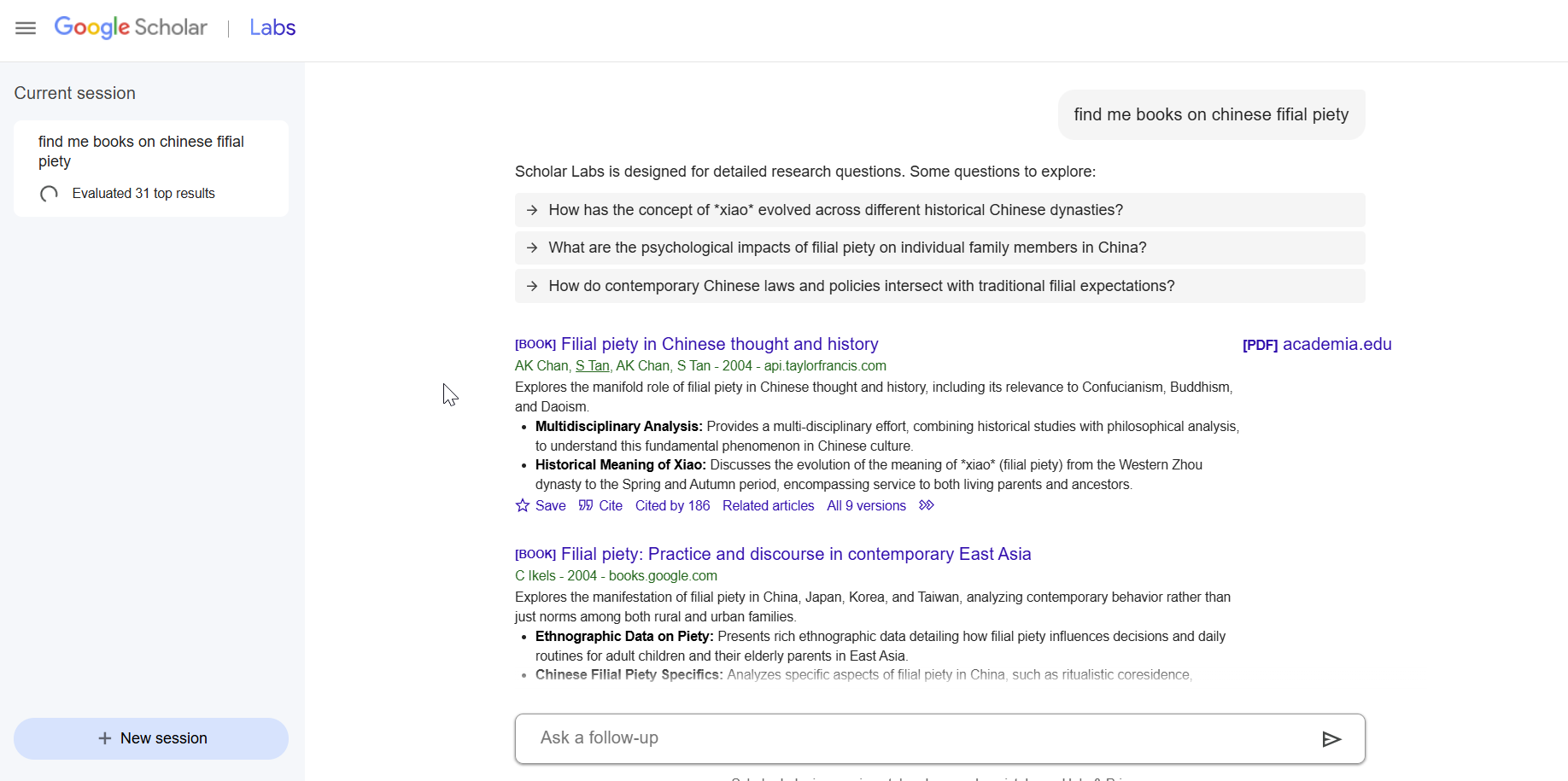Viewport: 1568px width, 781px height.
Task: Click 'Evaluated 31 top results' status text
Action: (143, 194)
